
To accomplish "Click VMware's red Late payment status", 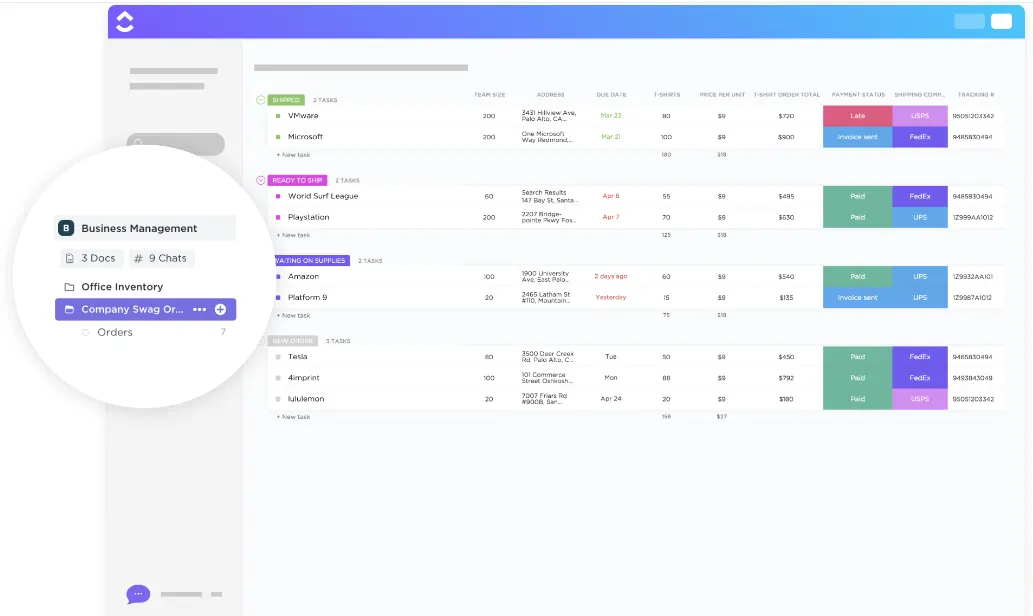I will (858, 116).
